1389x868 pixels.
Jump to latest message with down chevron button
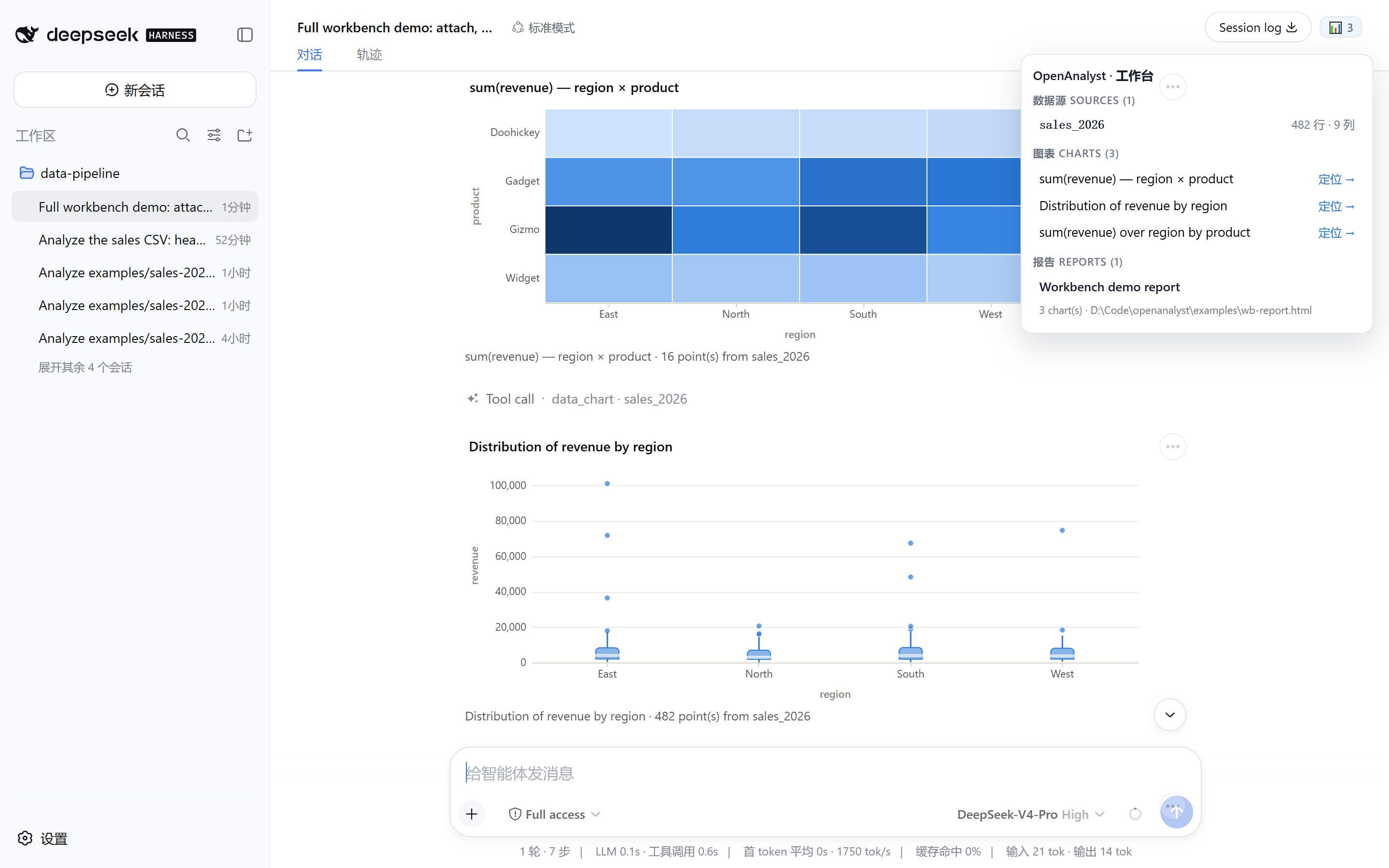point(1170,715)
